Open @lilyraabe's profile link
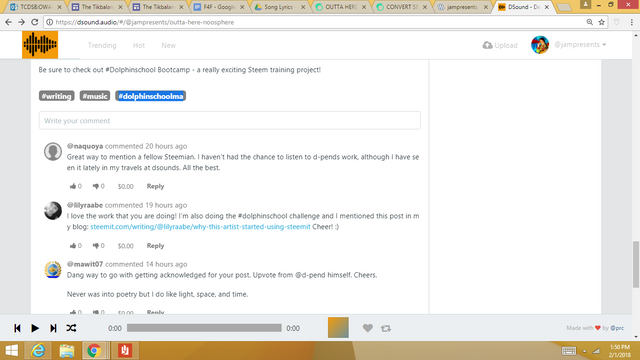Image resolution: width=640 pixels, height=360 pixels. pyautogui.click(x=85, y=205)
